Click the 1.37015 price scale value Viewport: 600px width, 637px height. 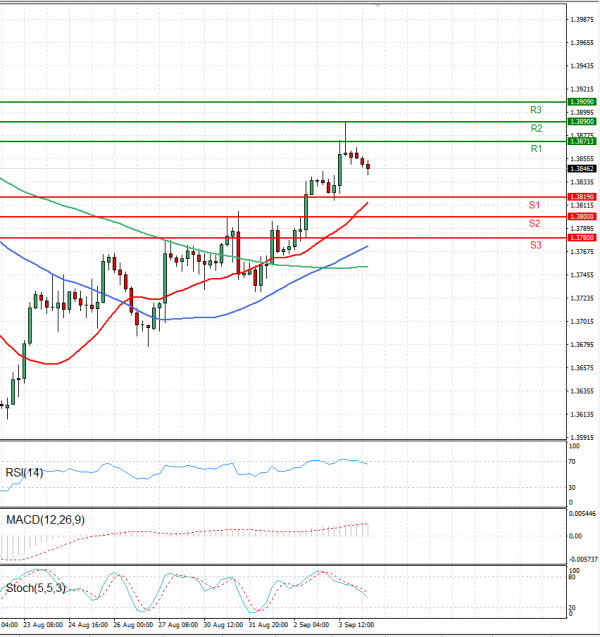click(x=582, y=321)
